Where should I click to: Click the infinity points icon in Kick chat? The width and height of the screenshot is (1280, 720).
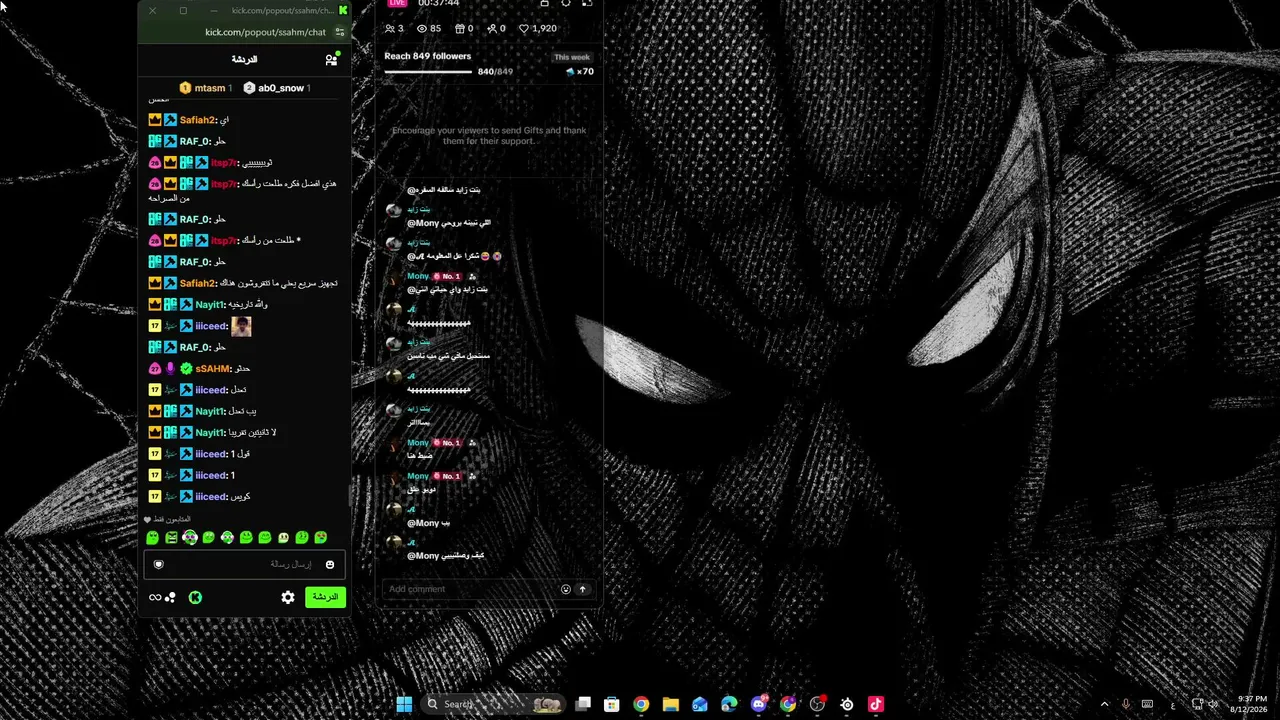point(155,597)
